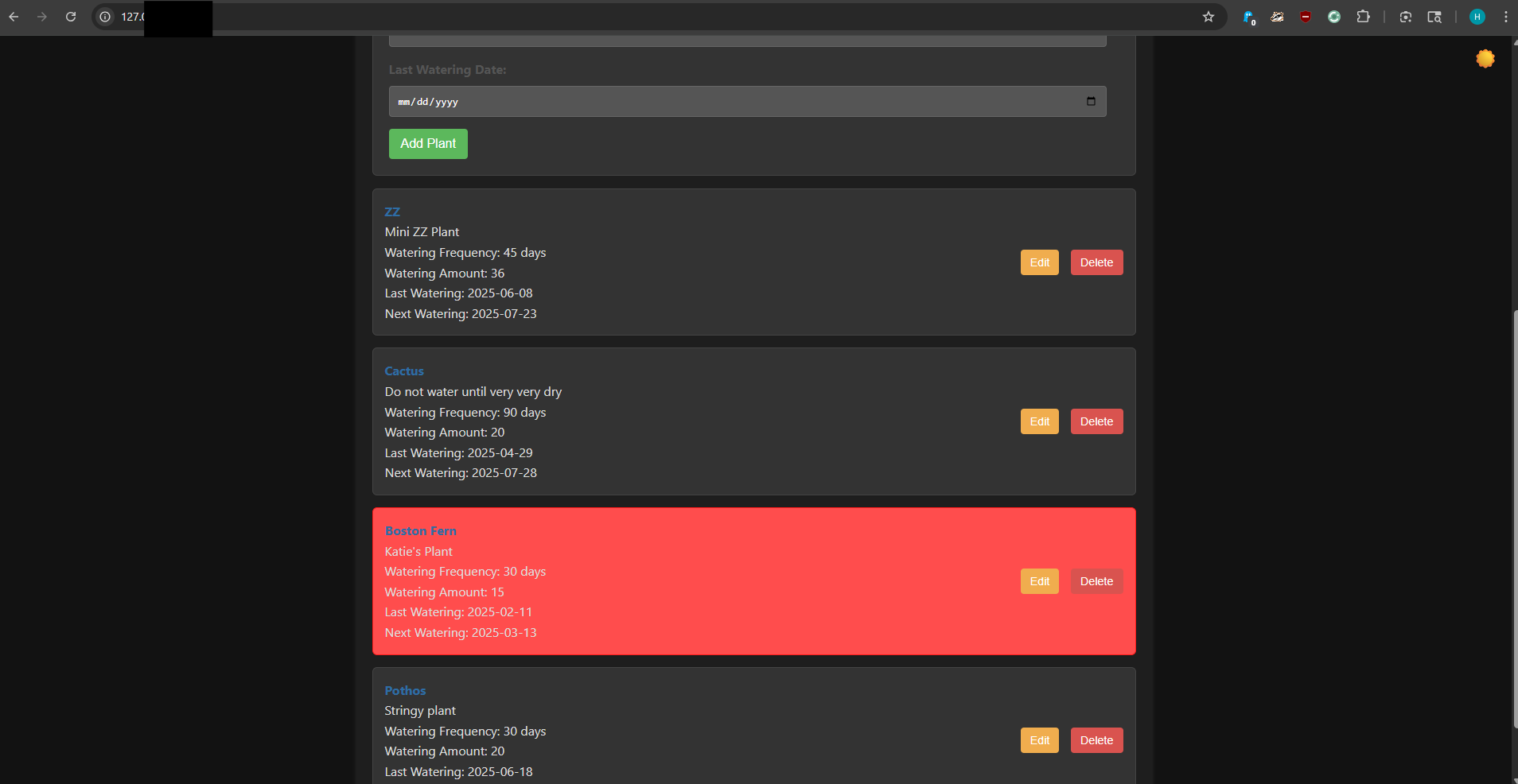The height and width of the screenshot is (784, 1518).
Task: Open the Chrome profile avatar H
Action: click(1477, 17)
